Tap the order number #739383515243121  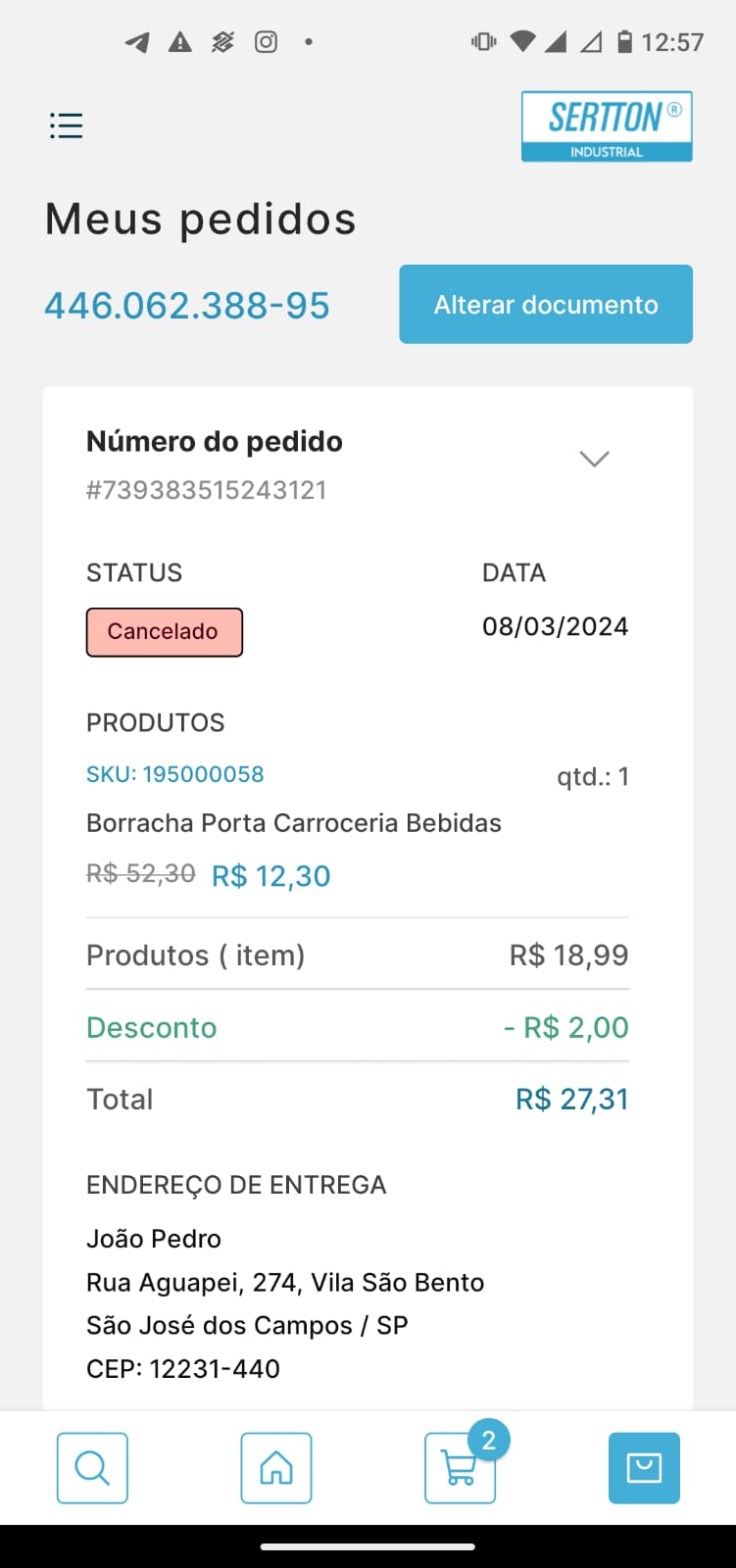click(x=207, y=490)
